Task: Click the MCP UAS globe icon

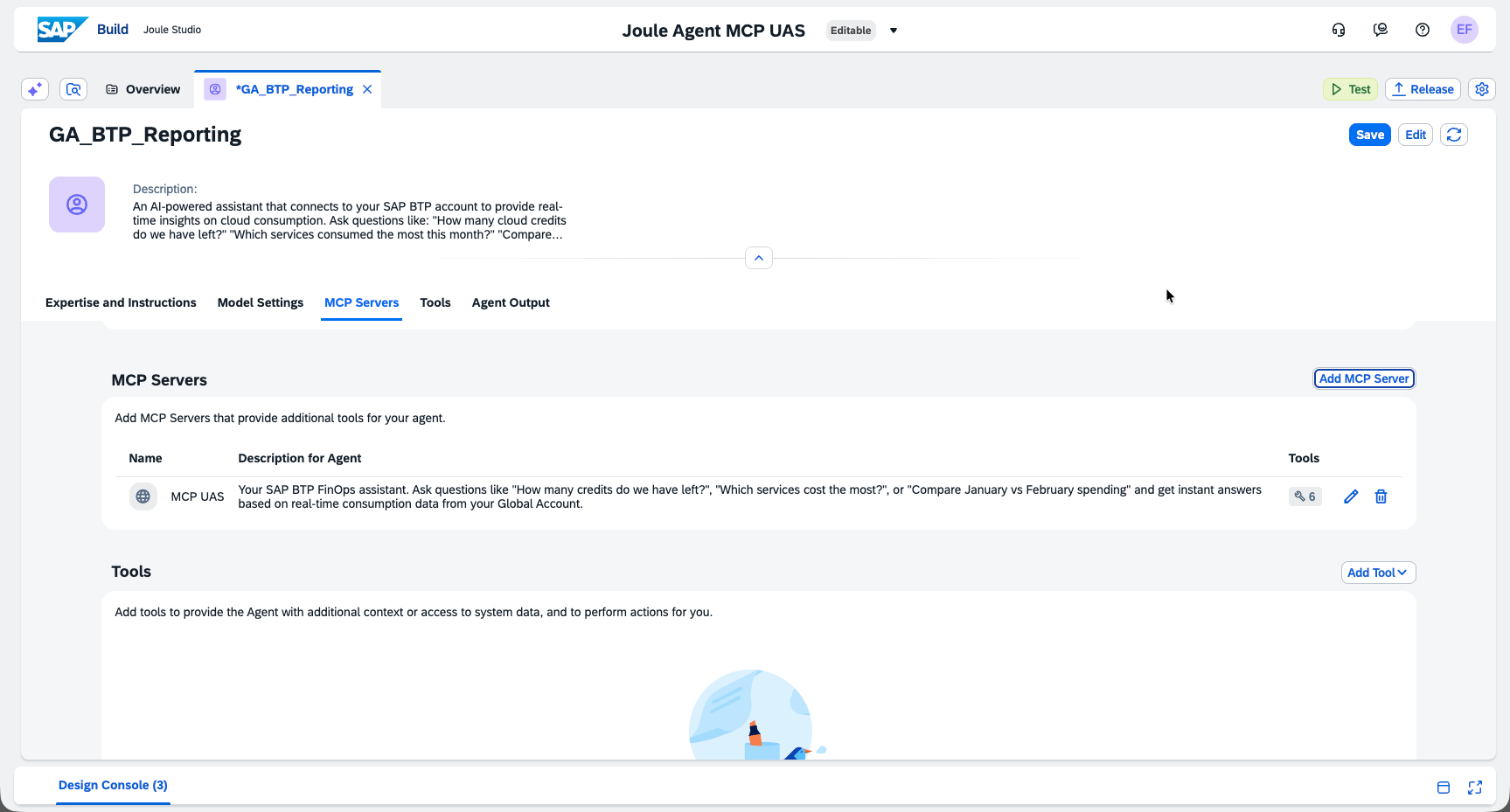Action: pos(143,496)
